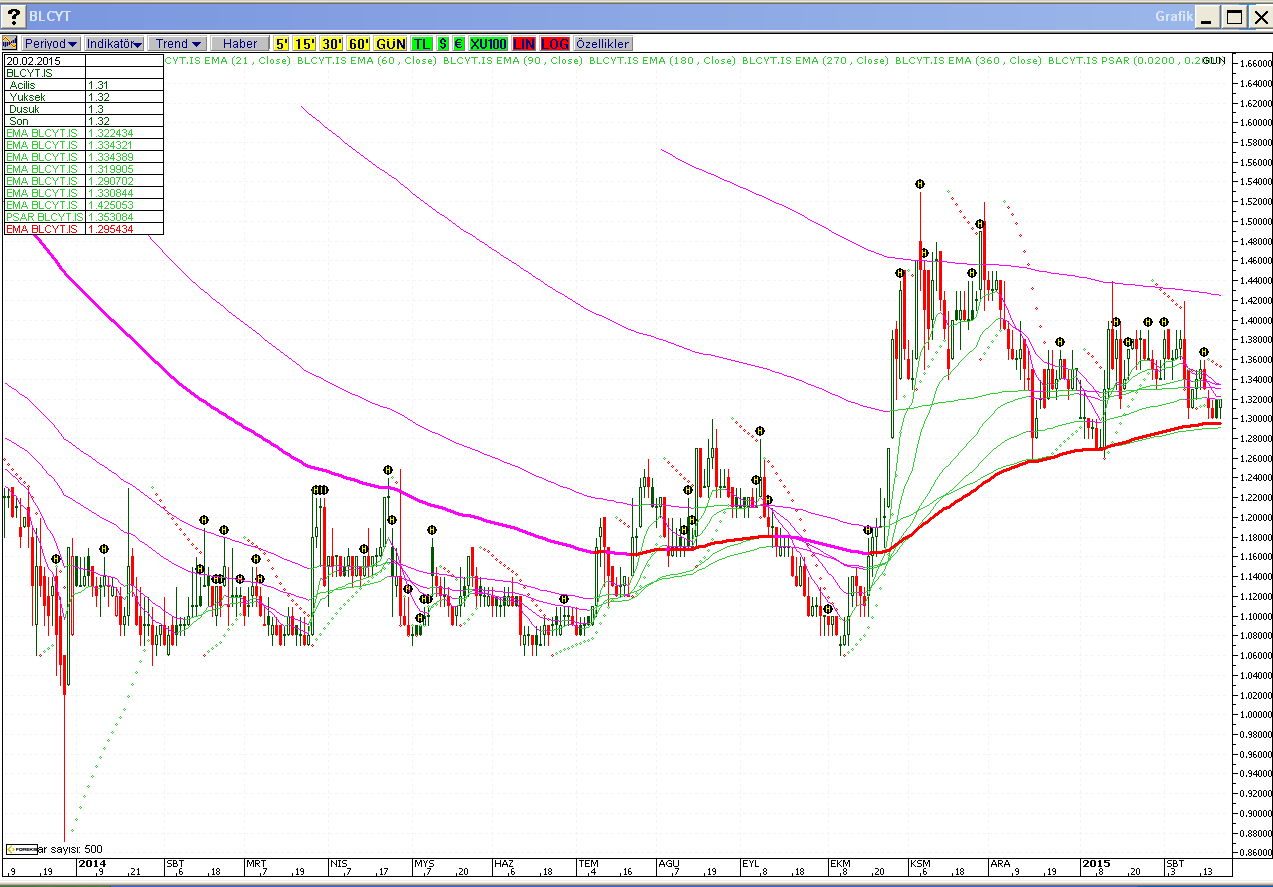
Task: Enable logarithmic LOG price scale
Action: click(x=555, y=44)
